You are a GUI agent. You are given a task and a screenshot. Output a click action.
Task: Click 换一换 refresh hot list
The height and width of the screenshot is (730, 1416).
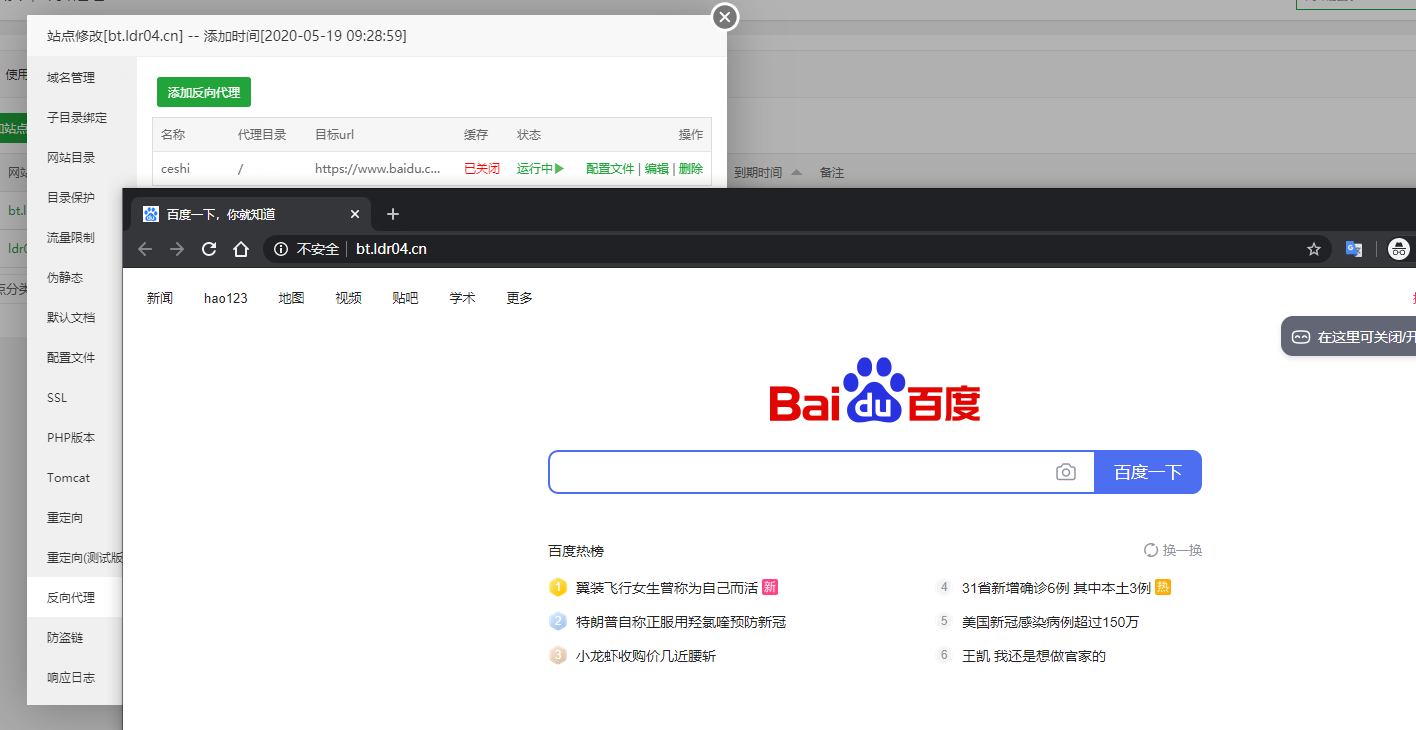[1173, 550]
